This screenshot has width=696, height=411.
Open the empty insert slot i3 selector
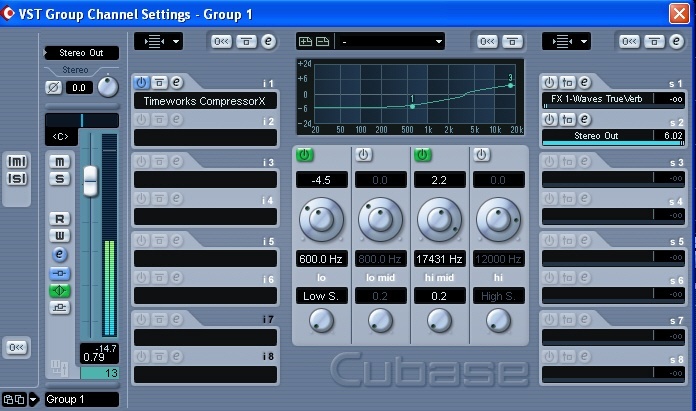coord(206,180)
